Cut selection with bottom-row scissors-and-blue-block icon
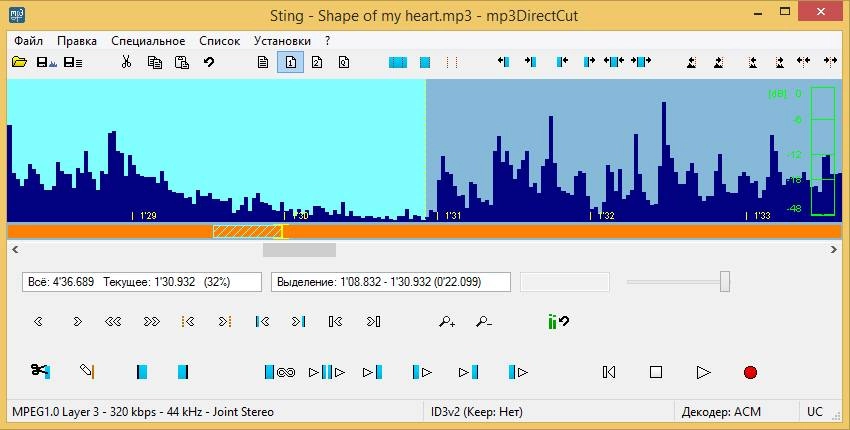This screenshot has width=850, height=430. (x=41, y=371)
